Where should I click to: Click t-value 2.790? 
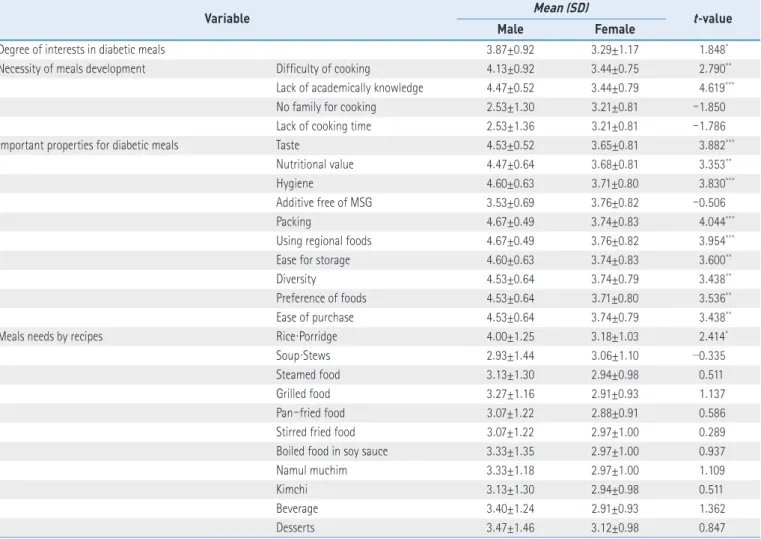coord(715,69)
